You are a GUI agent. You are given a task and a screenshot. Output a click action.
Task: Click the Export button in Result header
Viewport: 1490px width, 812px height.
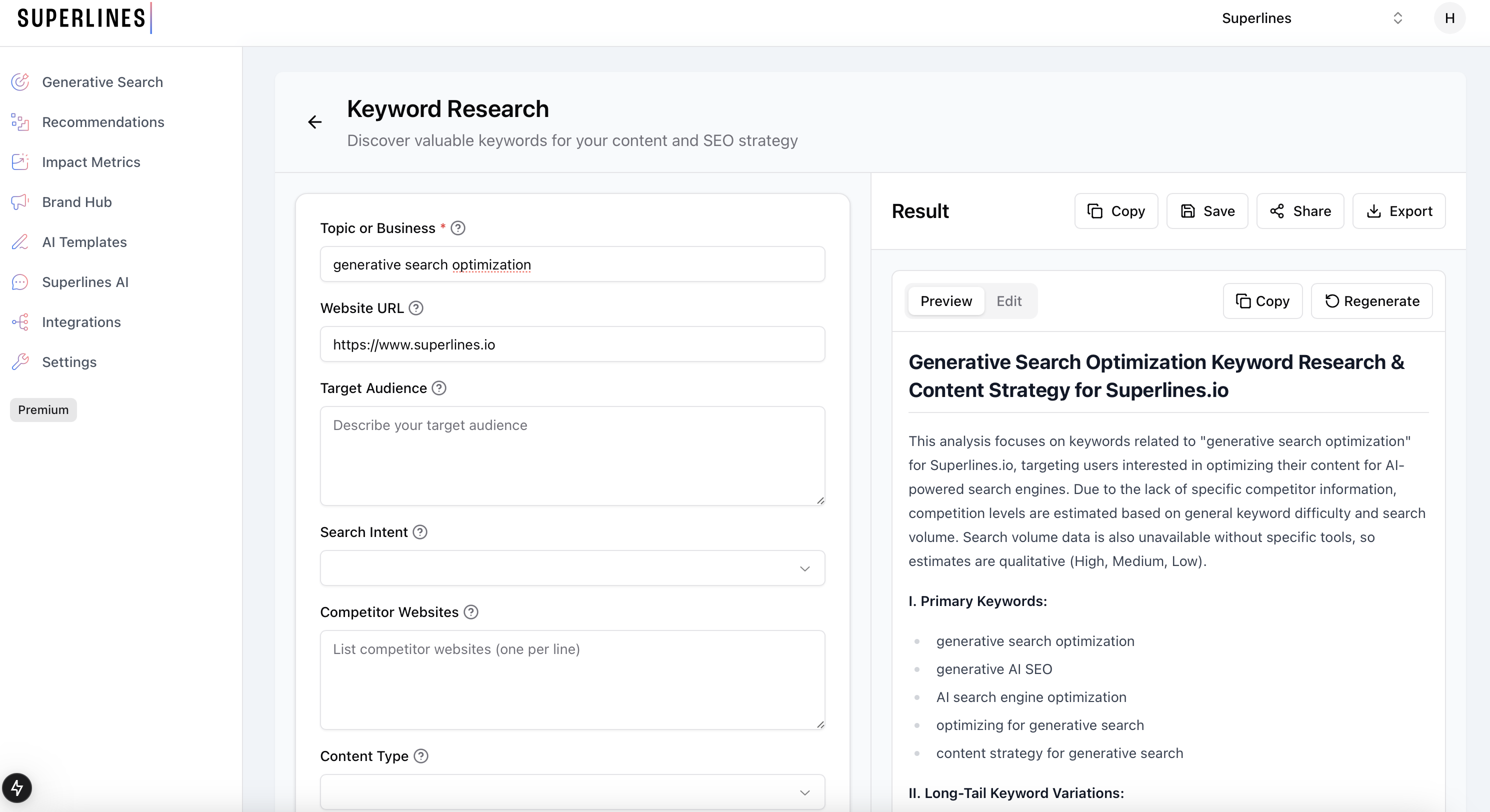click(x=1398, y=211)
